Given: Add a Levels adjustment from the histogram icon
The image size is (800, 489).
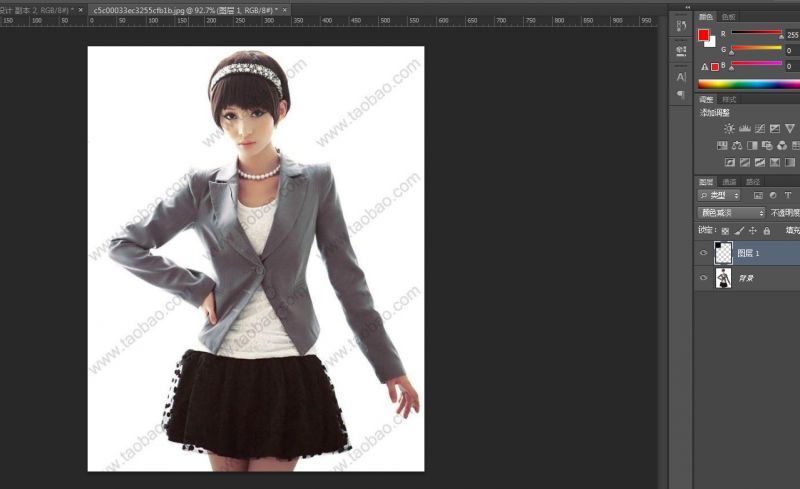Looking at the screenshot, I should coord(744,129).
